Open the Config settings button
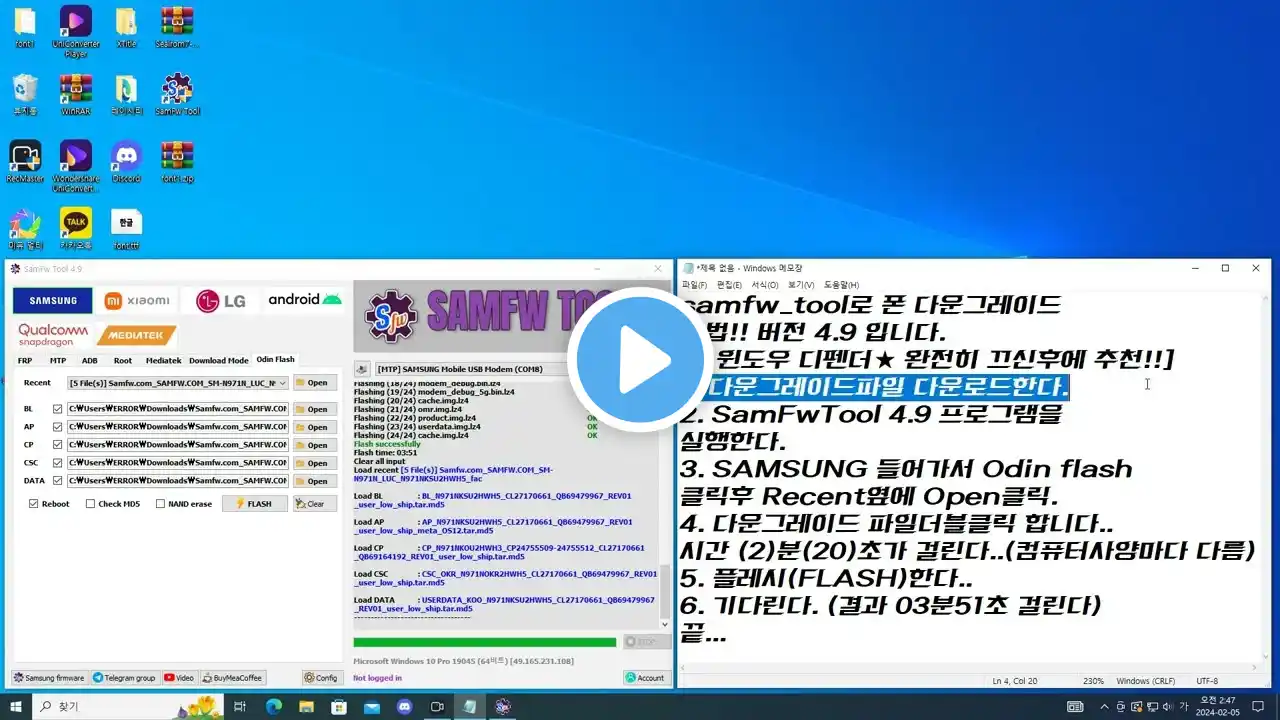This screenshot has width=1280, height=720. point(322,677)
